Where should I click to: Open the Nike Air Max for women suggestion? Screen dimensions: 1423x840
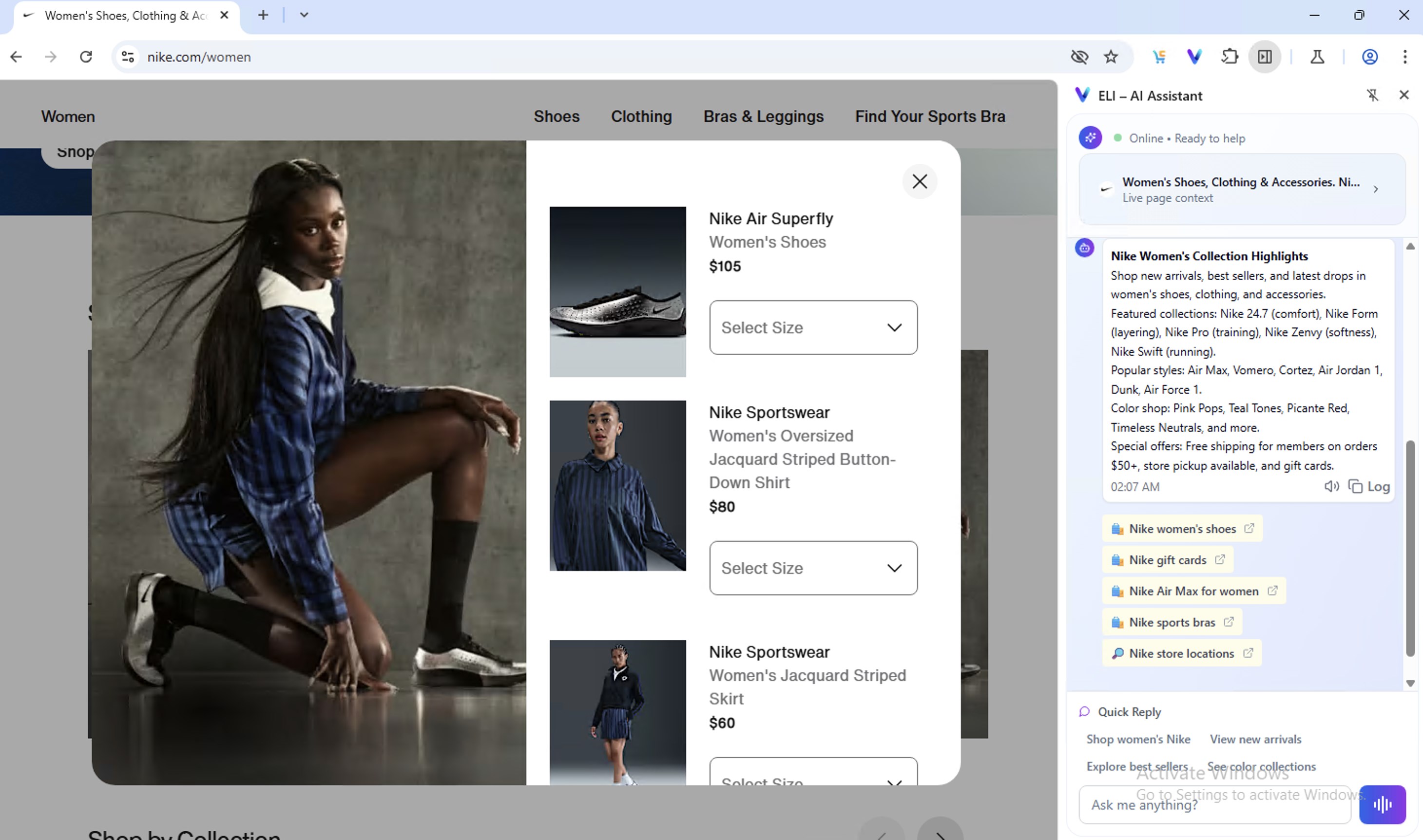click(1194, 591)
